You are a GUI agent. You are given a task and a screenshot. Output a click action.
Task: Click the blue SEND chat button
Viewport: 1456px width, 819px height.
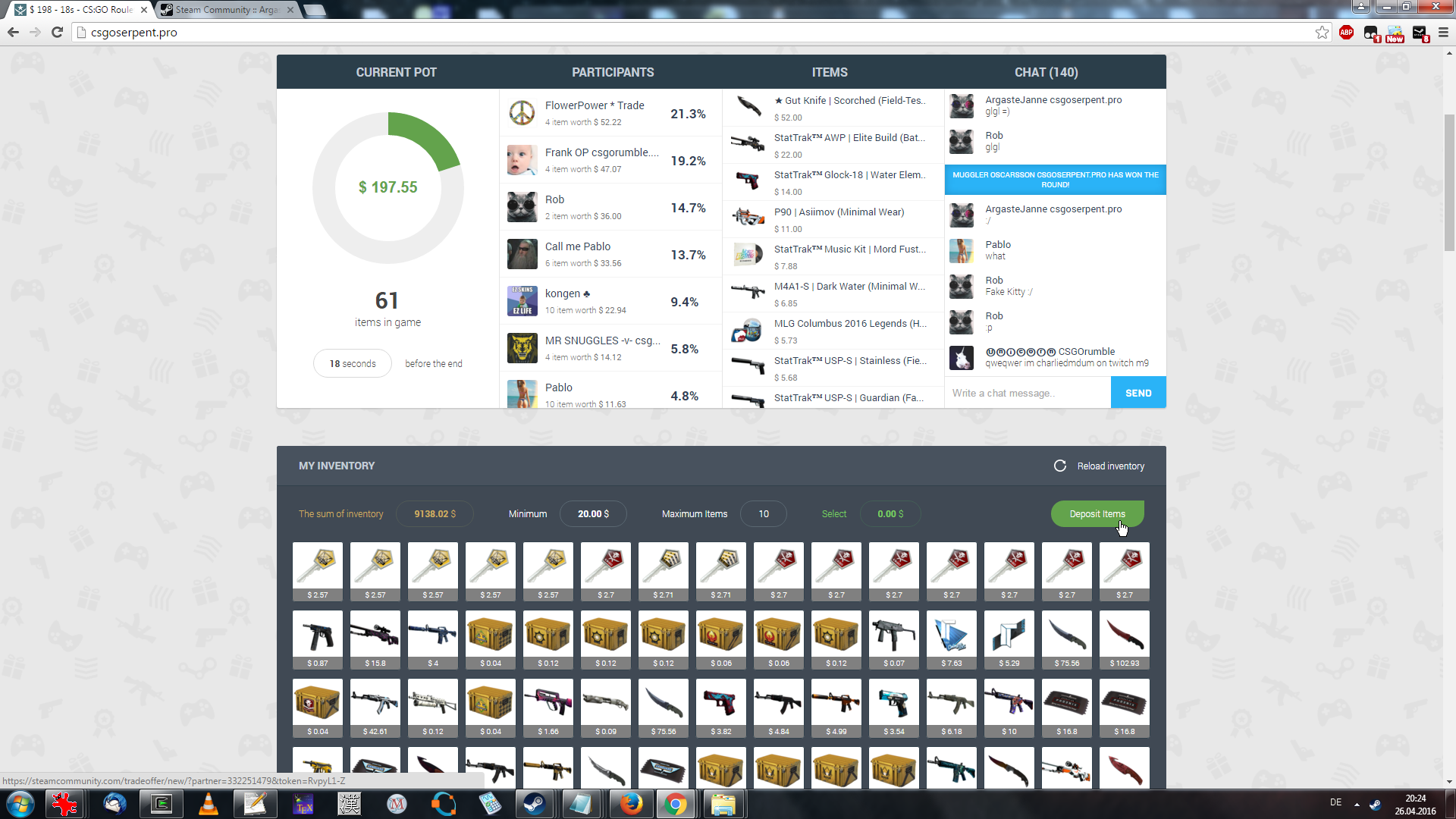tap(1137, 393)
